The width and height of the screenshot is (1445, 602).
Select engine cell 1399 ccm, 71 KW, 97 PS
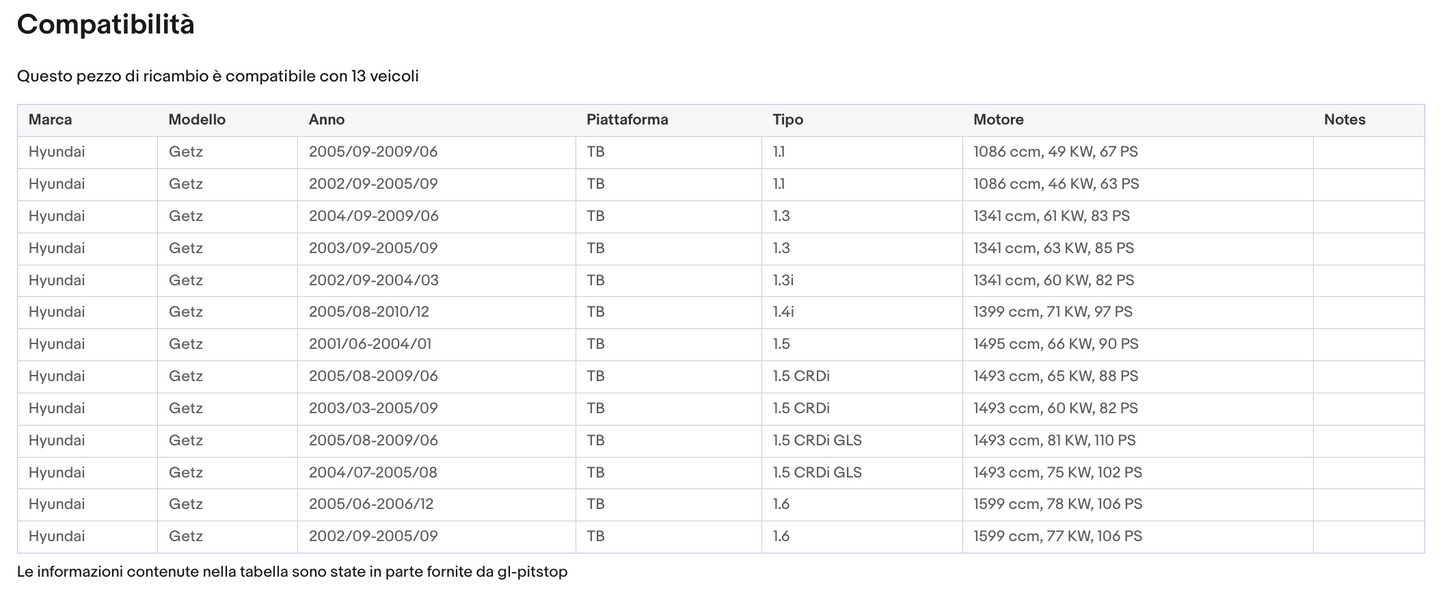pyautogui.click(x=1052, y=312)
